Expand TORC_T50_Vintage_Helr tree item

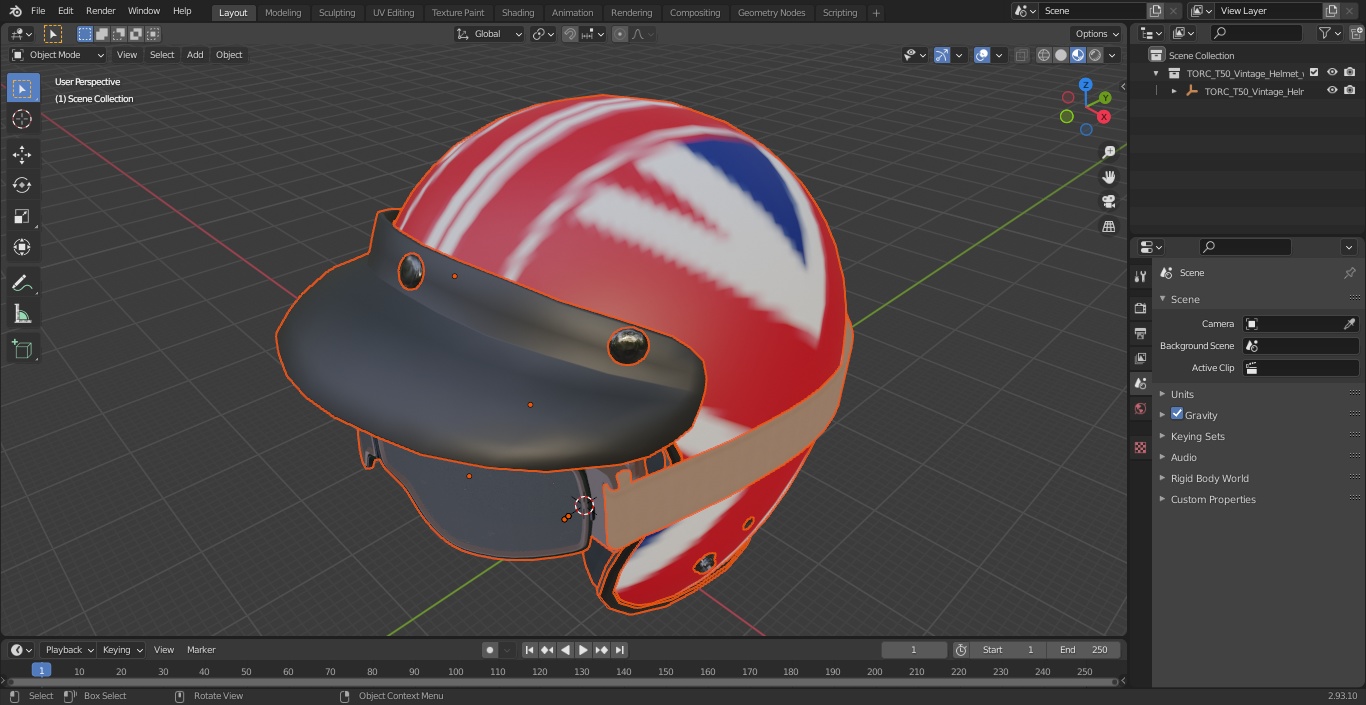(x=1174, y=91)
